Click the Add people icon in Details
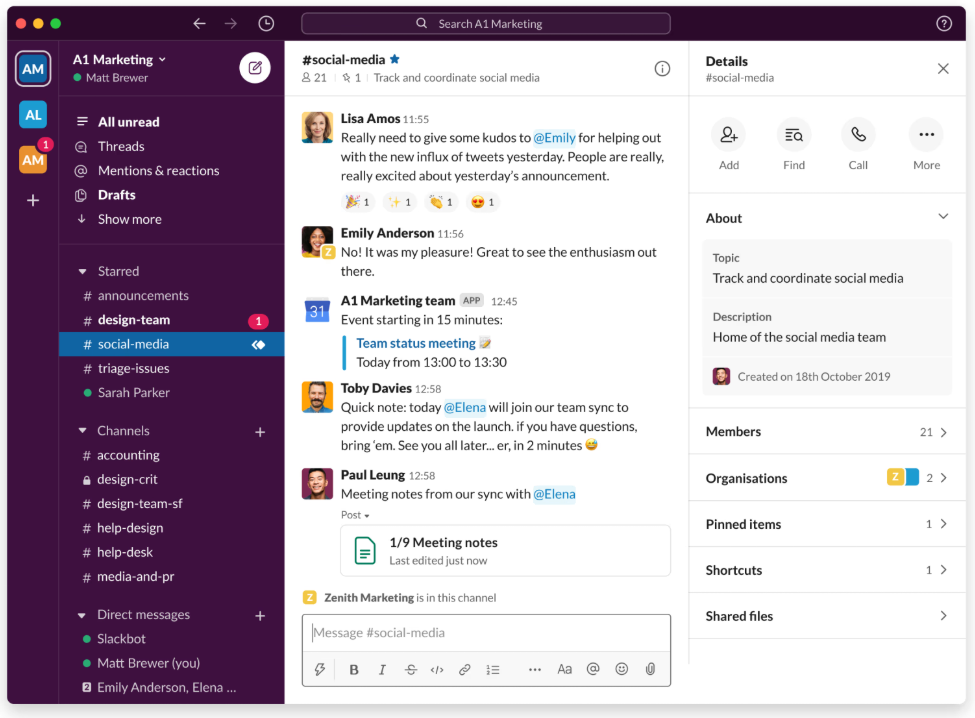Image resolution: width=975 pixels, height=718 pixels. coord(729,134)
